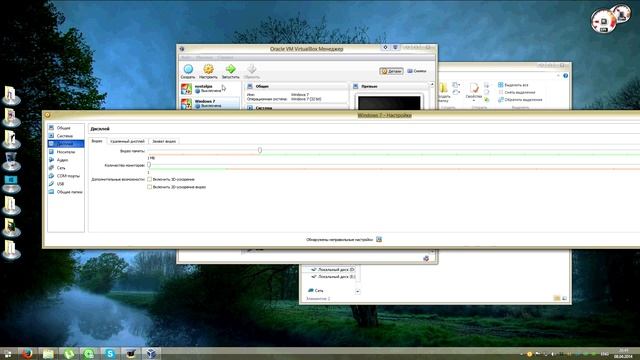Enable the 3D acceleration checkbox
Screen dimensions: 640x360
click(149, 179)
